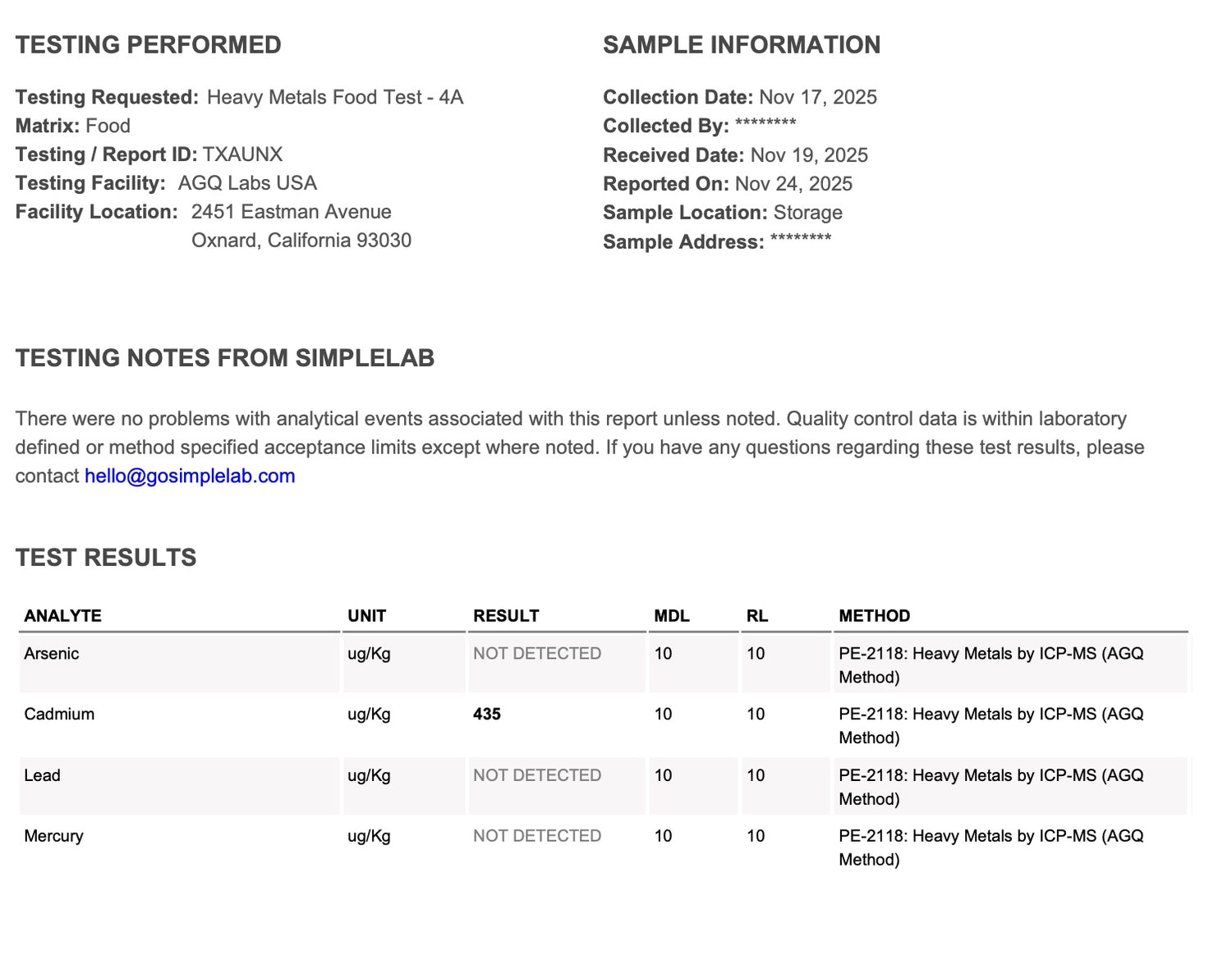Click the Cadmium result value 435
1232x965 pixels.
point(487,715)
